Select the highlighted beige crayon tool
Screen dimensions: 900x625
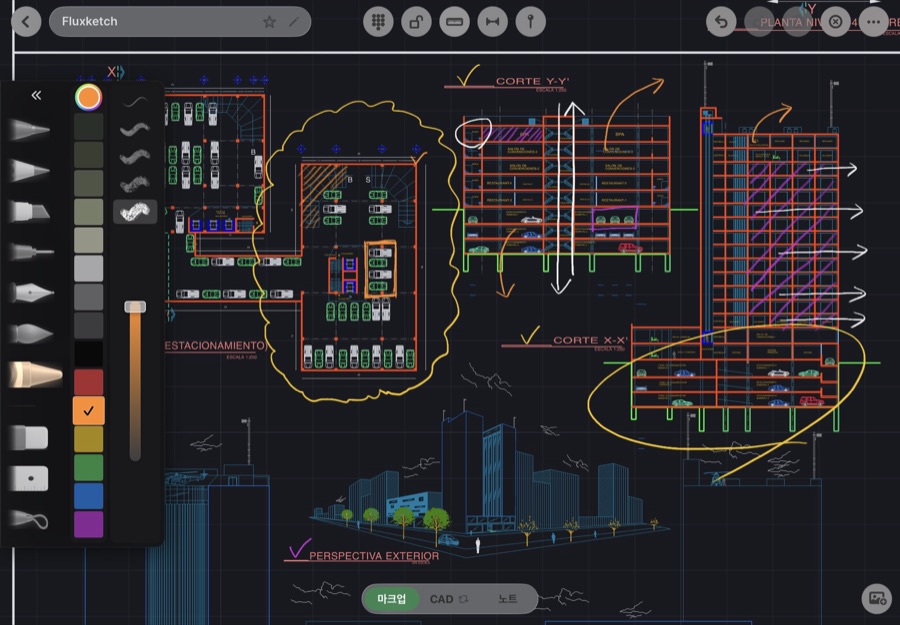tap(36, 375)
